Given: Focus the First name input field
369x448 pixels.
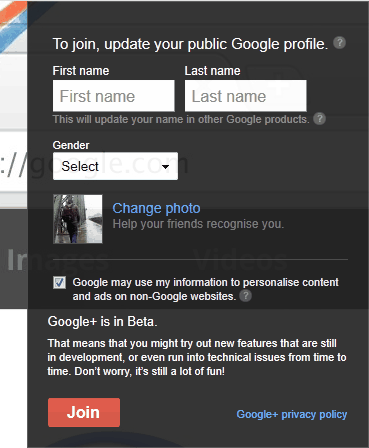Looking at the screenshot, I should coord(114,96).
